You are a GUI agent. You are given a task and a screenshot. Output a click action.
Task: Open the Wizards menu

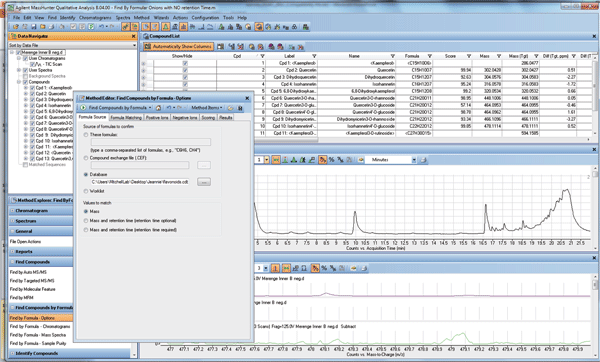click(x=161, y=18)
